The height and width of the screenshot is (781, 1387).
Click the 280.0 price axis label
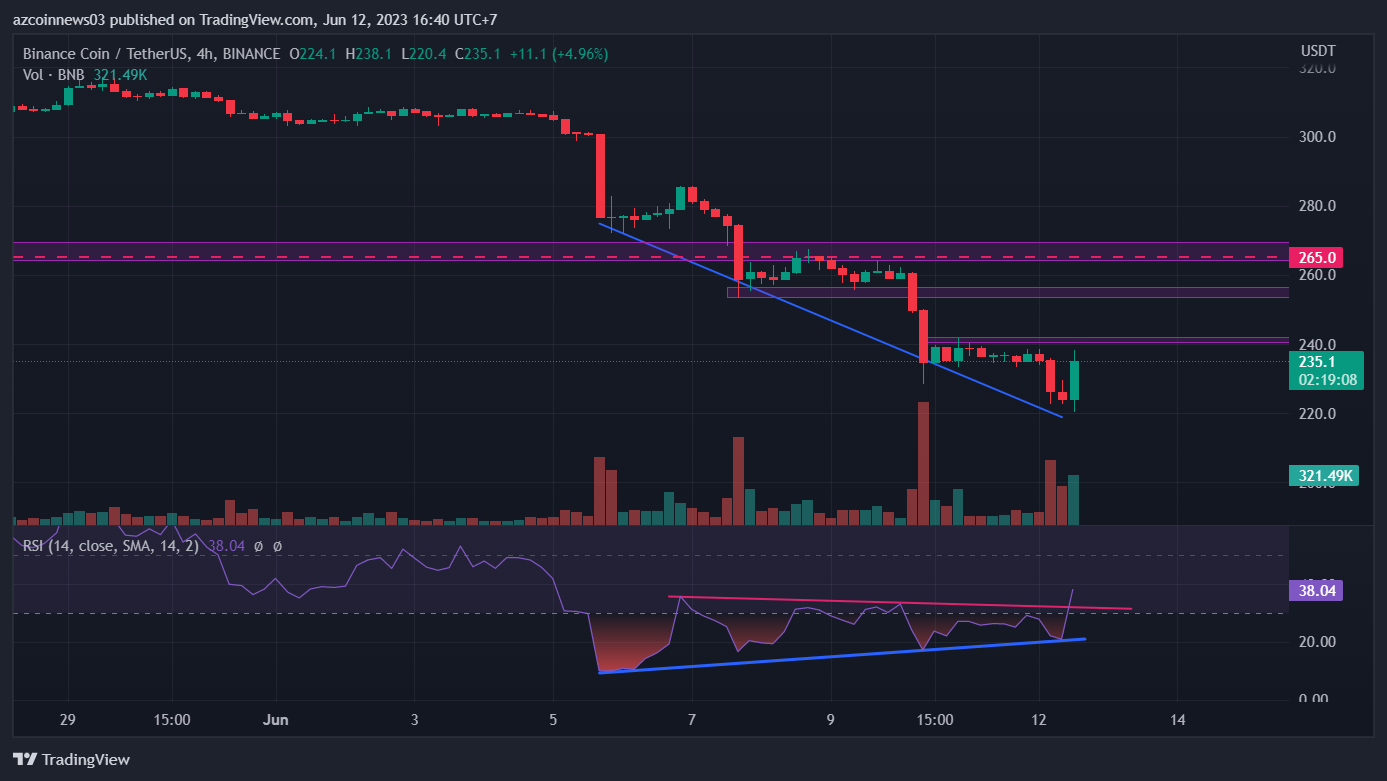tap(1317, 206)
